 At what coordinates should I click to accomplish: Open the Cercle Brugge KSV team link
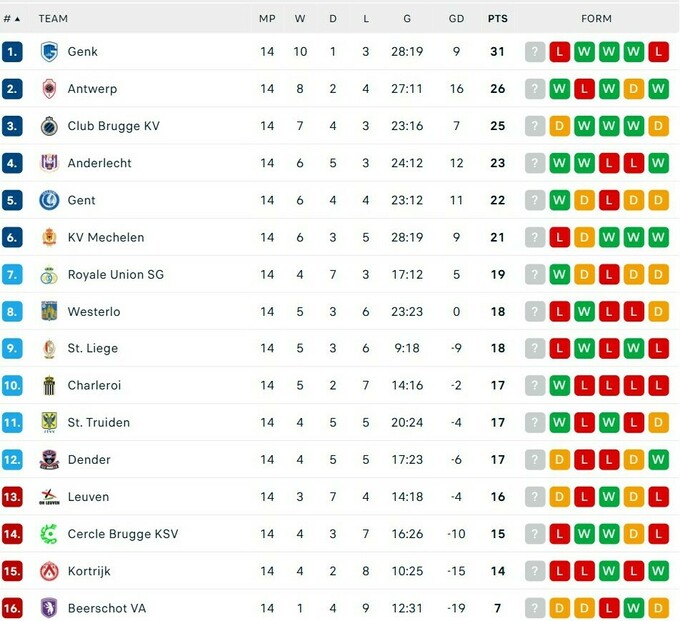123,534
